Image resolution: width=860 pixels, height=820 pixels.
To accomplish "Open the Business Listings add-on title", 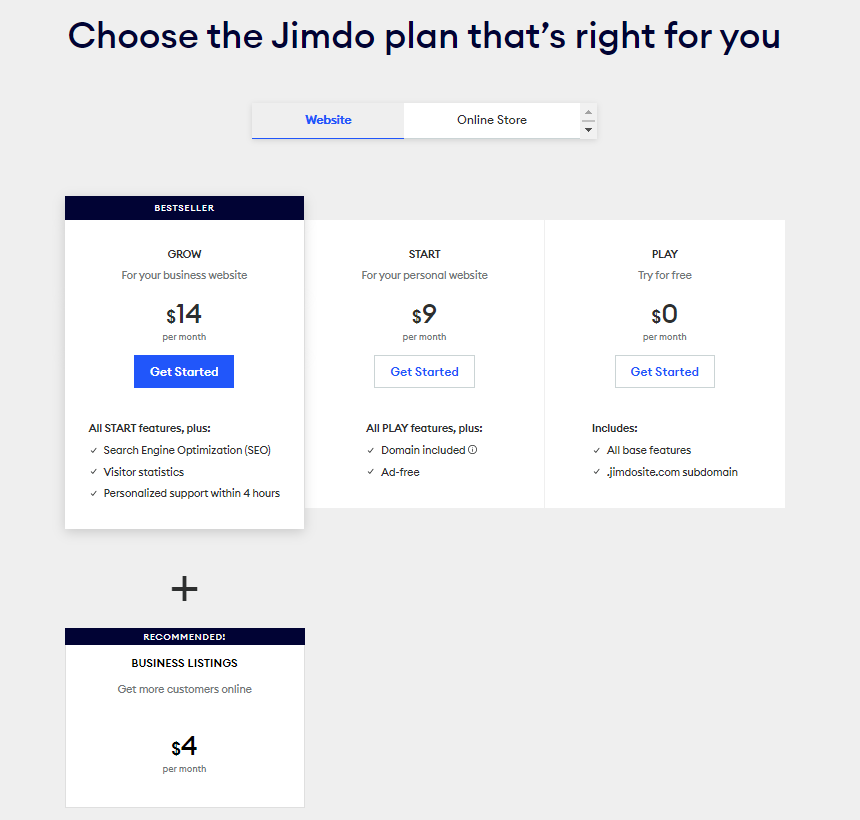I will click(x=184, y=663).
